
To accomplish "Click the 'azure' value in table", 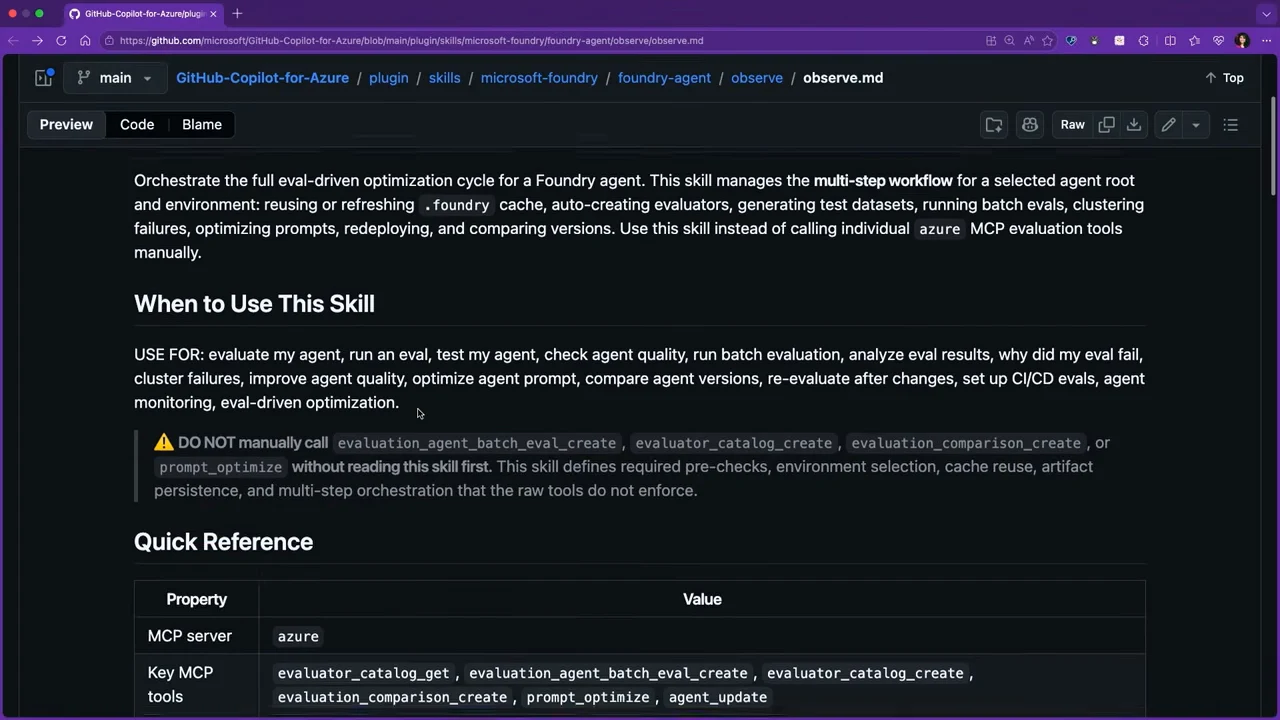I will (x=298, y=637).
